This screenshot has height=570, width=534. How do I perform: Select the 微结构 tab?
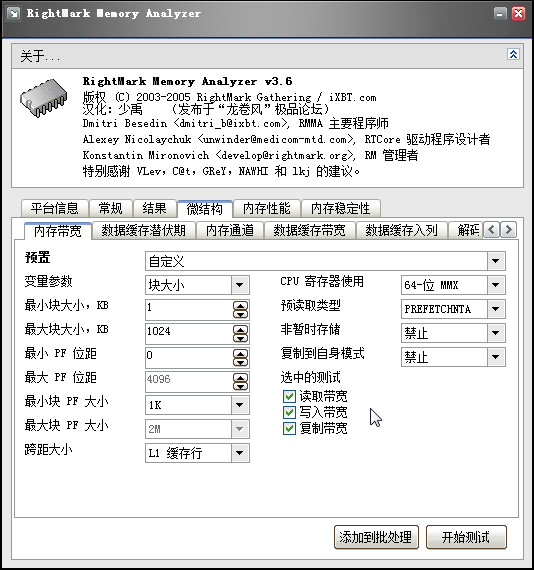click(x=205, y=209)
